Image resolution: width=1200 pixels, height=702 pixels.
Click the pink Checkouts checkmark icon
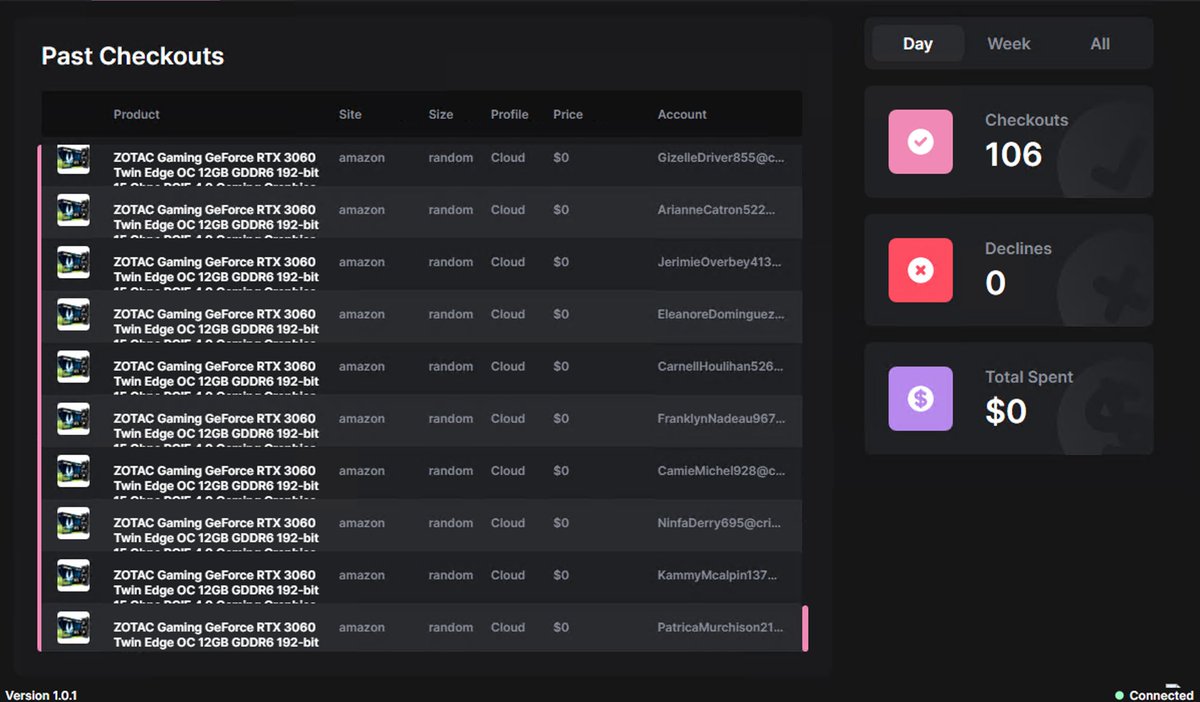pyautogui.click(x=920, y=142)
